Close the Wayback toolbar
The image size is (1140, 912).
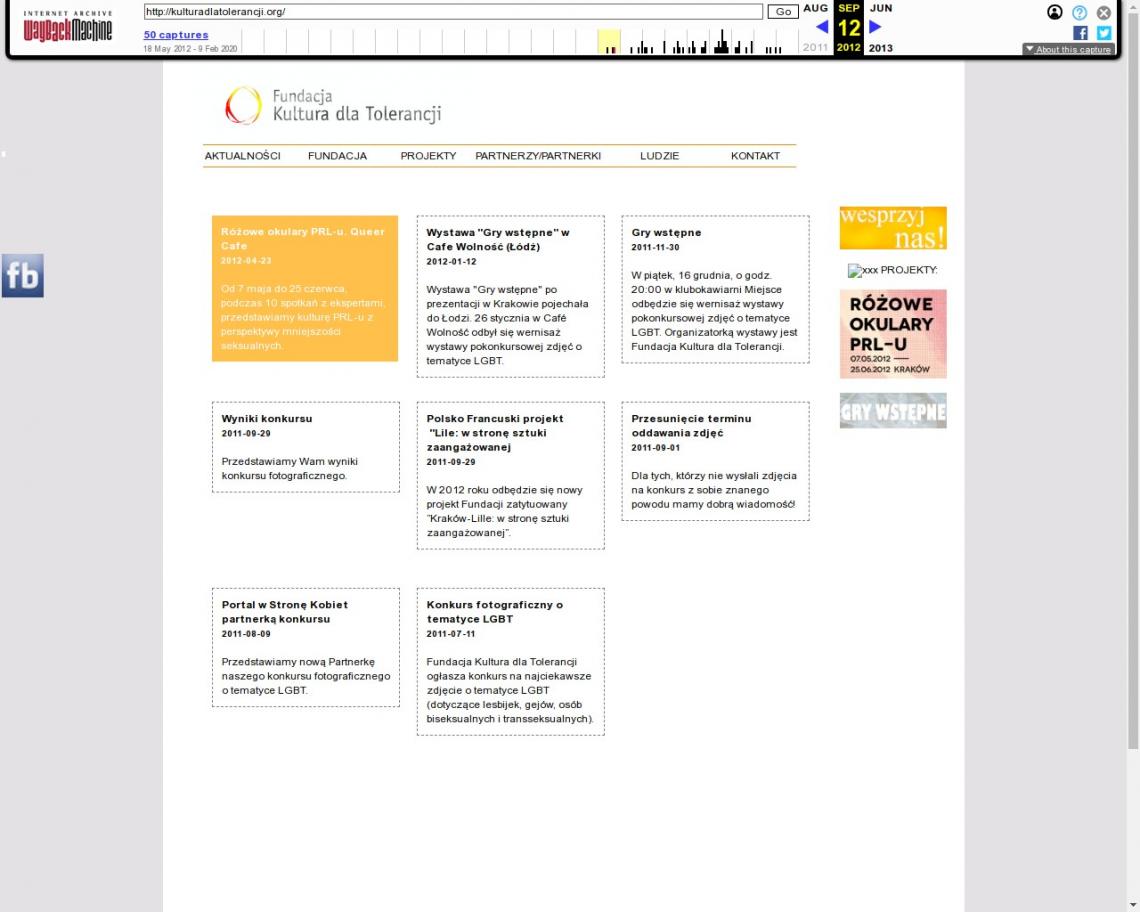click(x=1104, y=12)
